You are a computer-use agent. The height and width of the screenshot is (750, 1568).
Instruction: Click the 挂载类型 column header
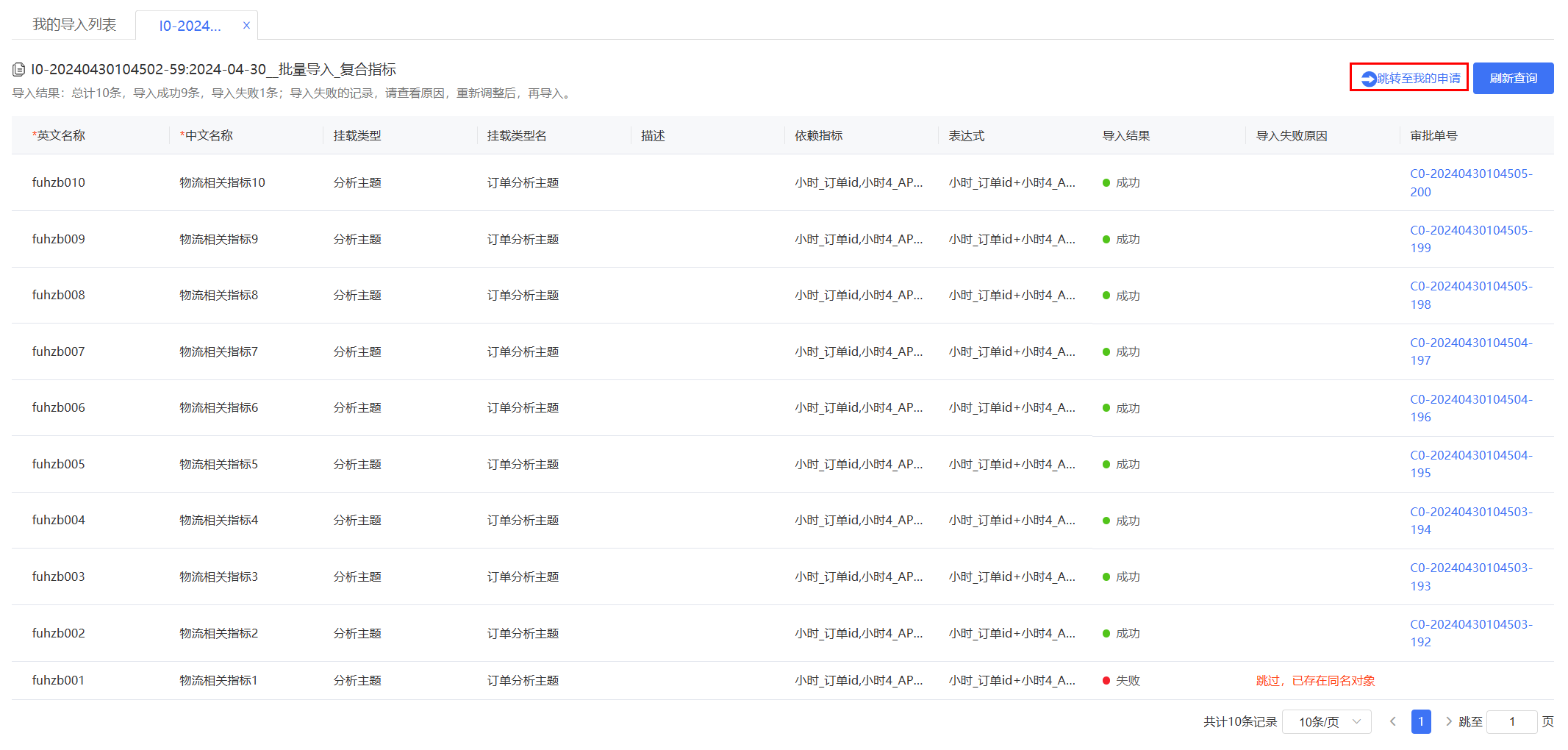tap(357, 135)
